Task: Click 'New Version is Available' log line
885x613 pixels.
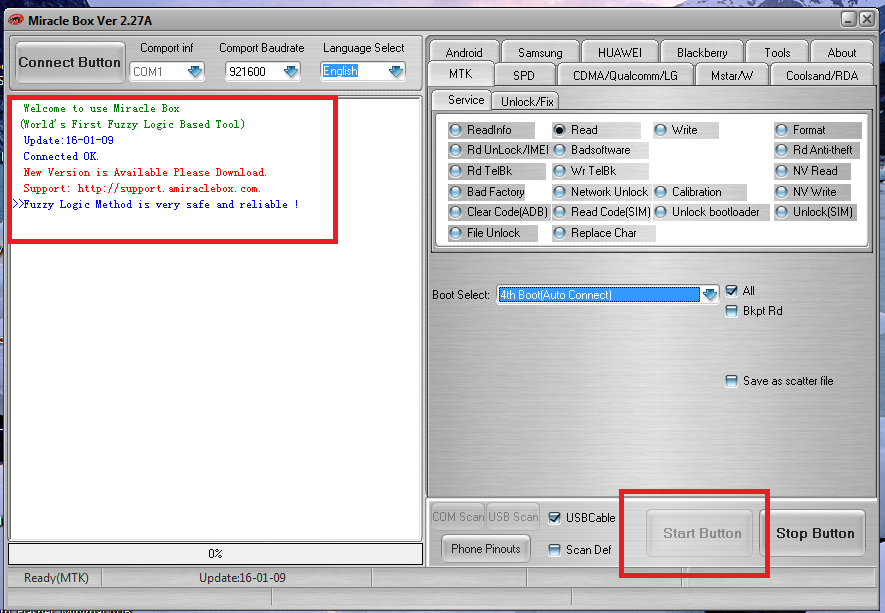Action: [145, 173]
